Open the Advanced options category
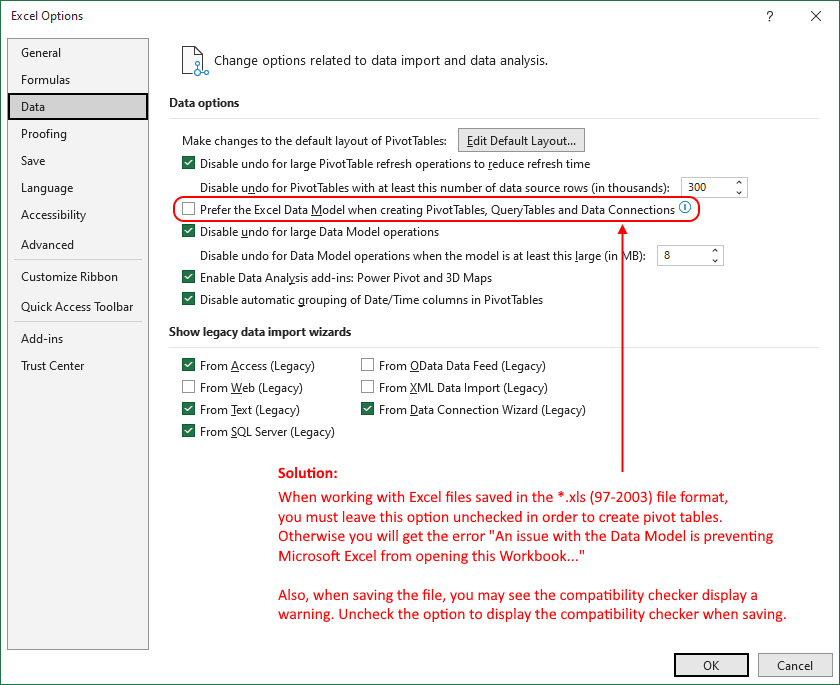The image size is (840, 685). 78,245
